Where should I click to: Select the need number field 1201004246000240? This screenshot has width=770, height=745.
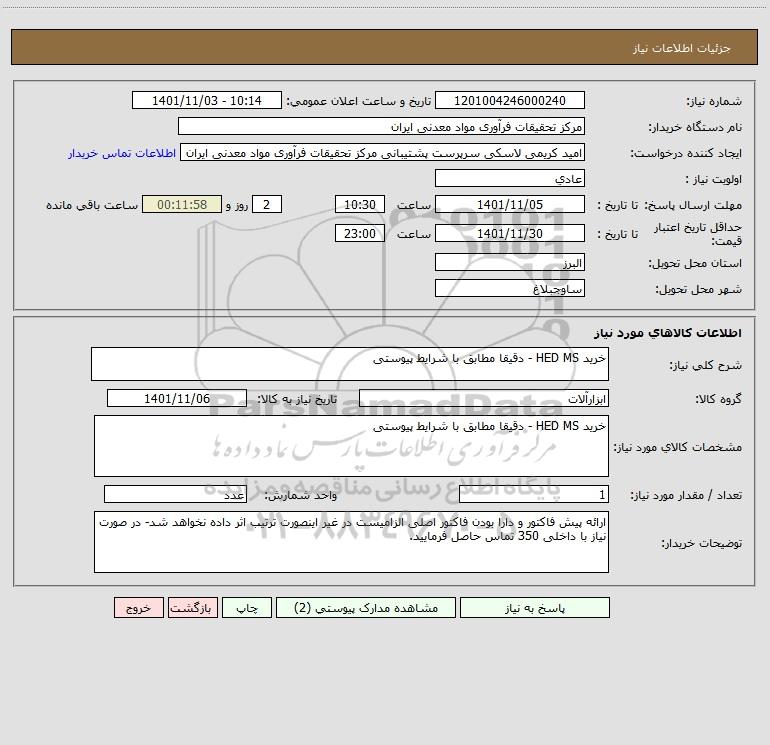pos(510,101)
